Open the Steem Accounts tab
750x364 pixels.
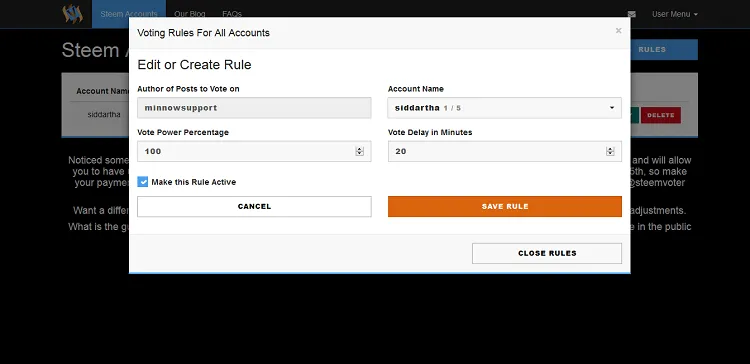coord(129,14)
